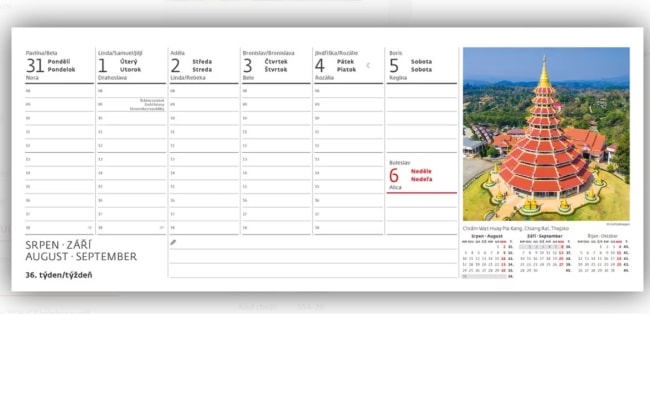Screen dimensions: 650x395
Task: Click the highlighted week row in September mini calendar
Action: coord(541,247)
